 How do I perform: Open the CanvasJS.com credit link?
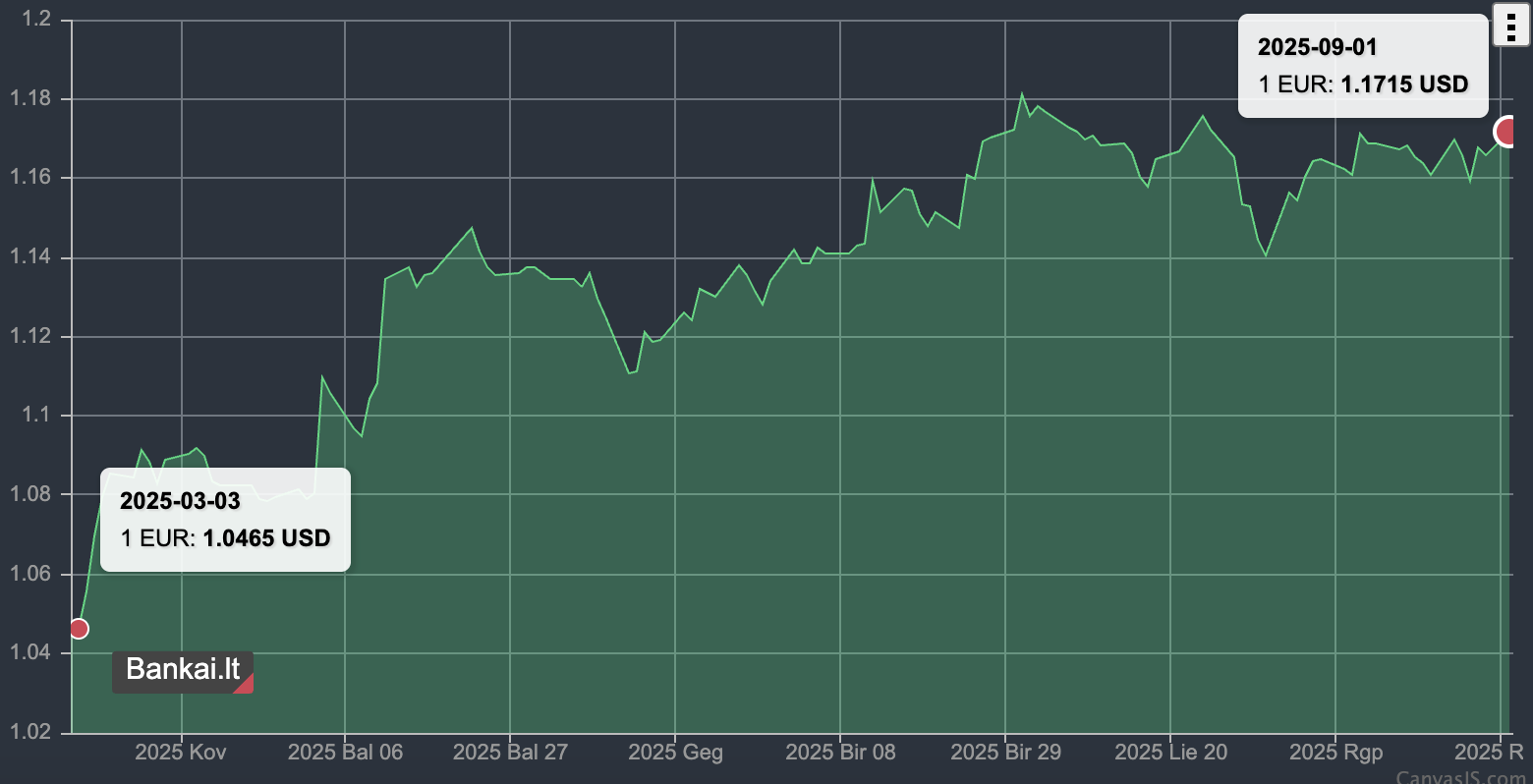[1463, 777]
